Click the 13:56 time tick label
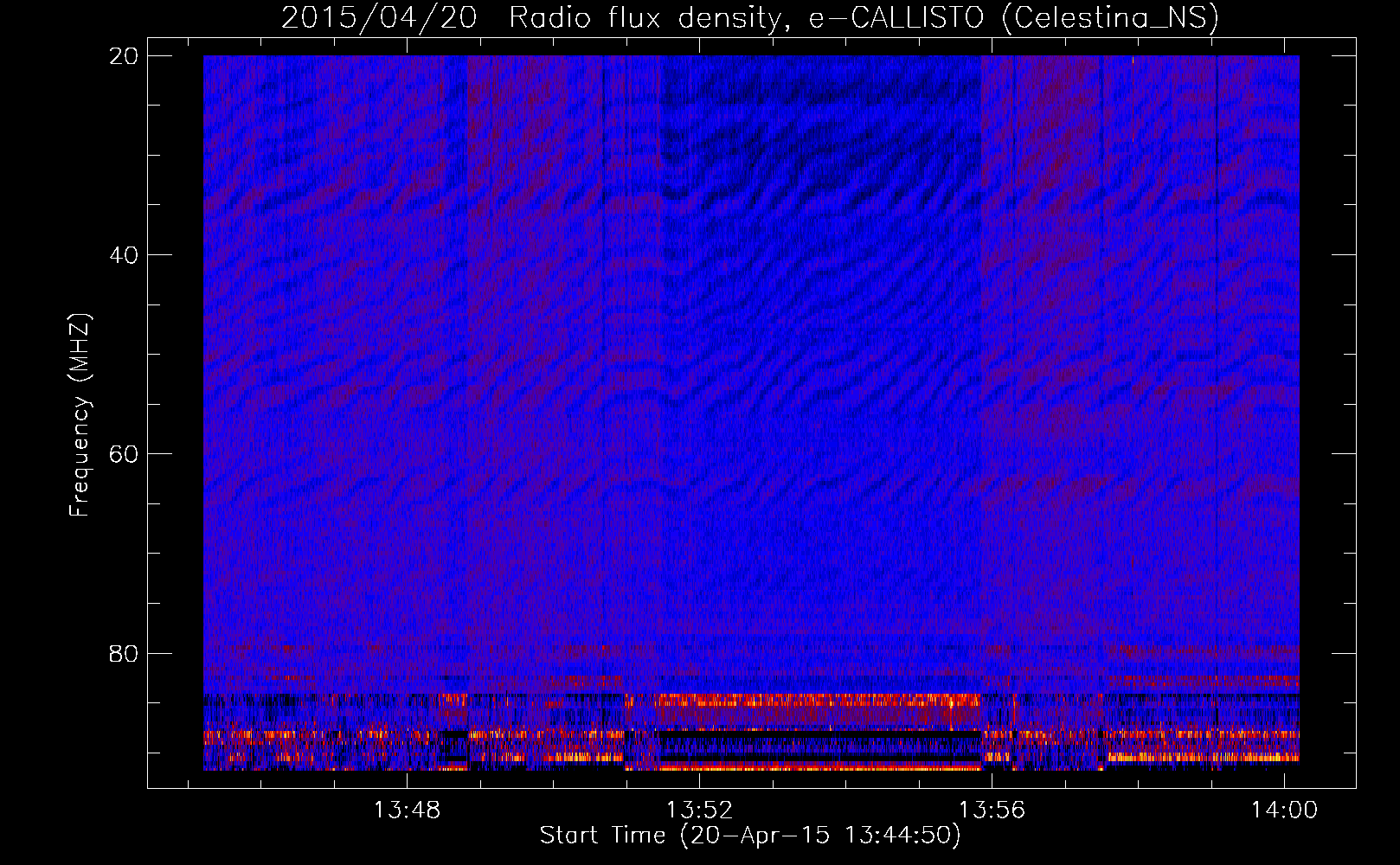The height and width of the screenshot is (865, 1400). click(x=992, y=811)
